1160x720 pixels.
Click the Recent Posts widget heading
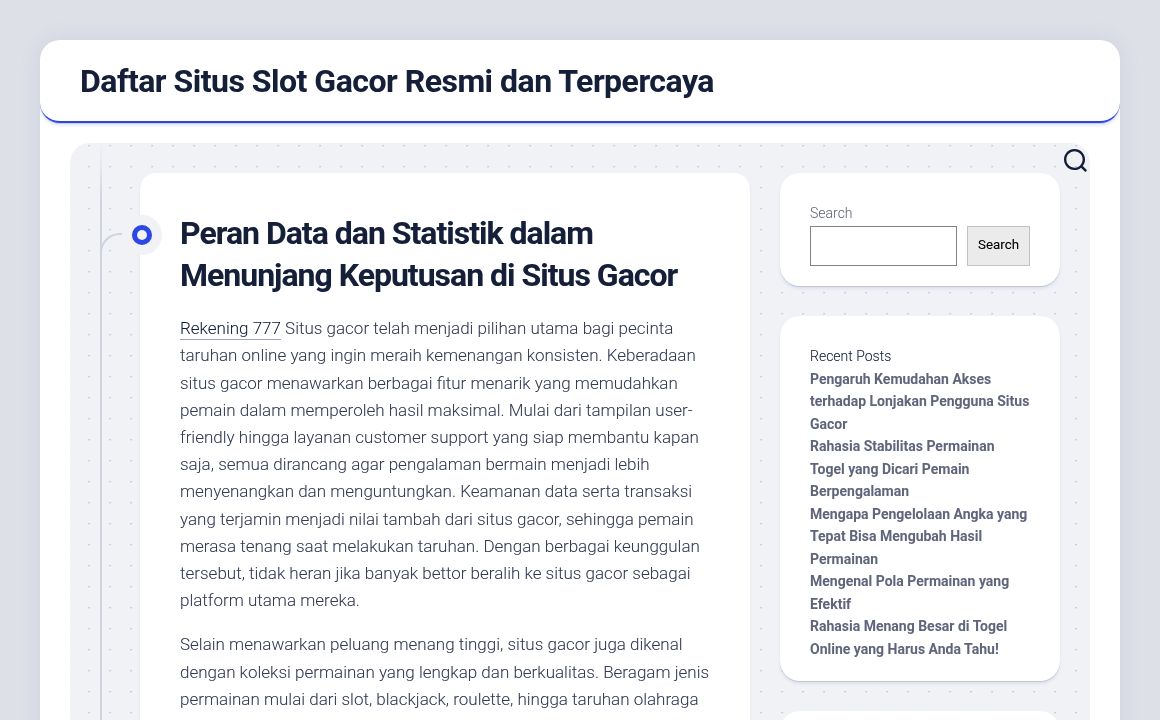click(850, 356)
